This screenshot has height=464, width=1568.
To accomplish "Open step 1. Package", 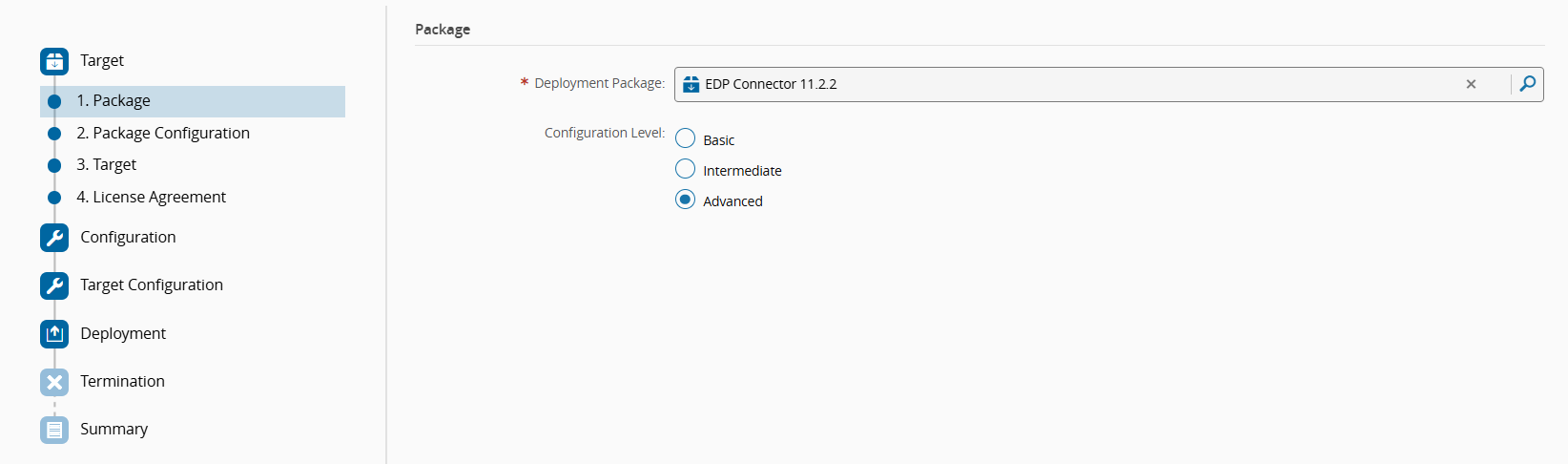I will 113,101.
